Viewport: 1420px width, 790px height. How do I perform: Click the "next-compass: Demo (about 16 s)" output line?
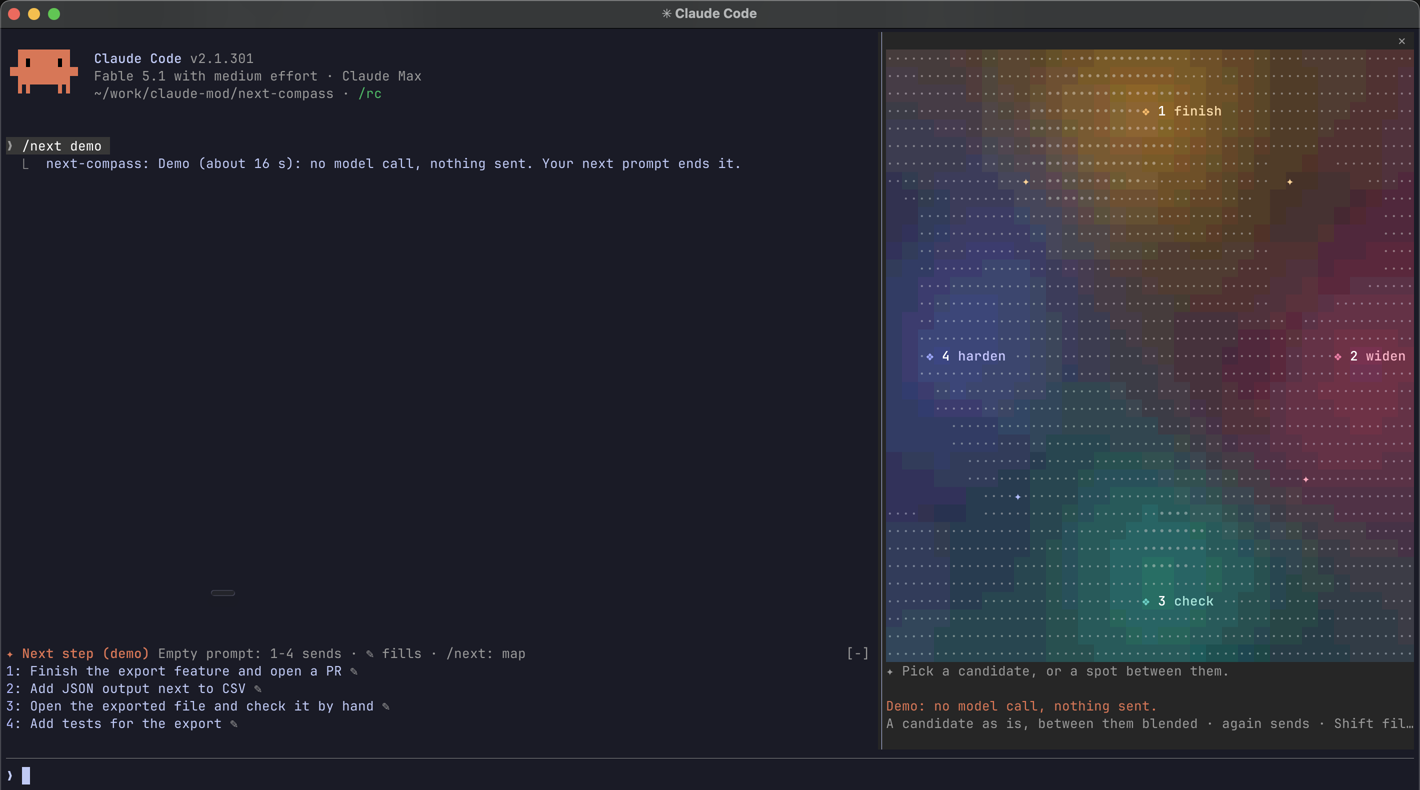point(394,164)
